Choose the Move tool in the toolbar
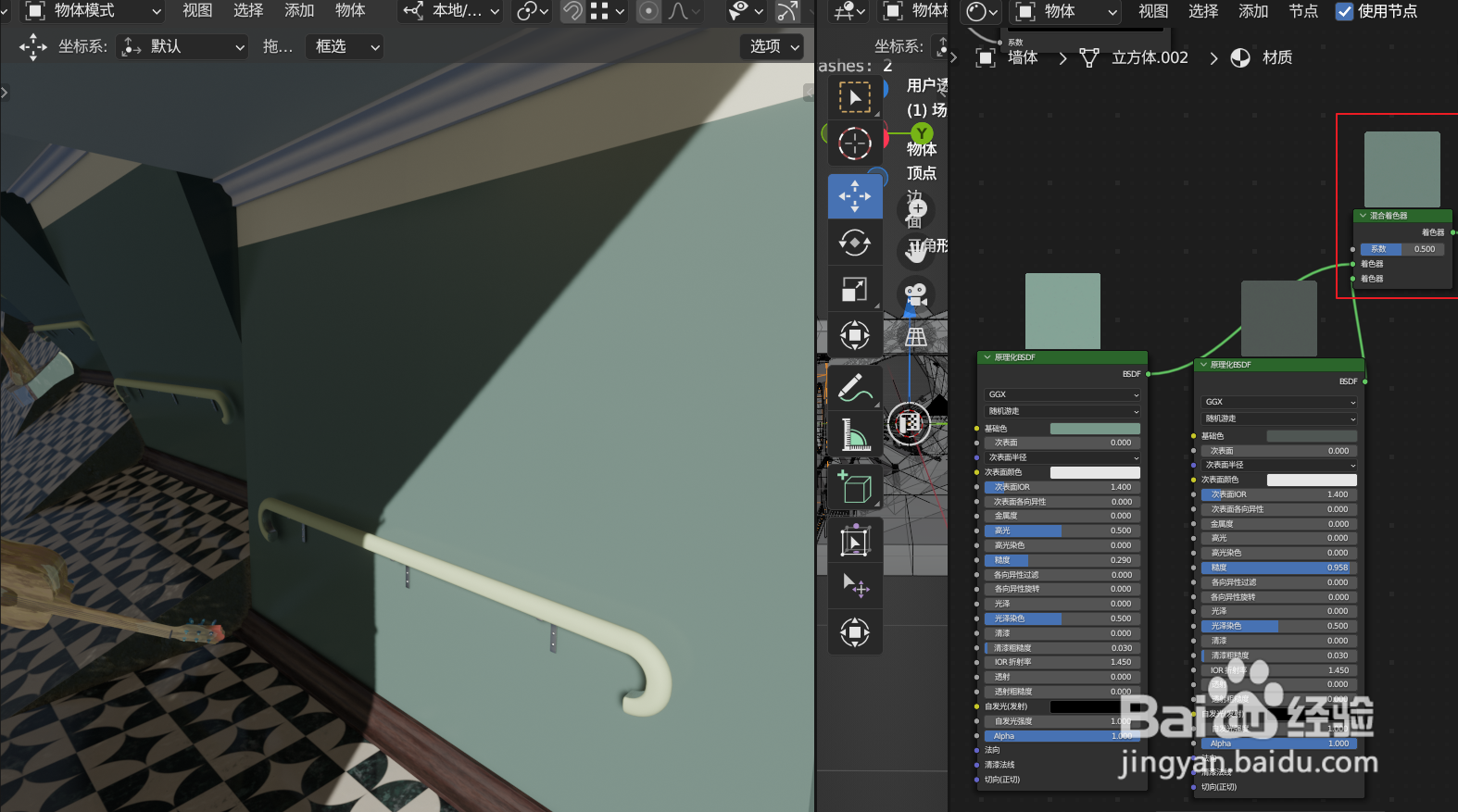Image resolution: width=1458 pixels, height=812 pixels. point(855,196)
